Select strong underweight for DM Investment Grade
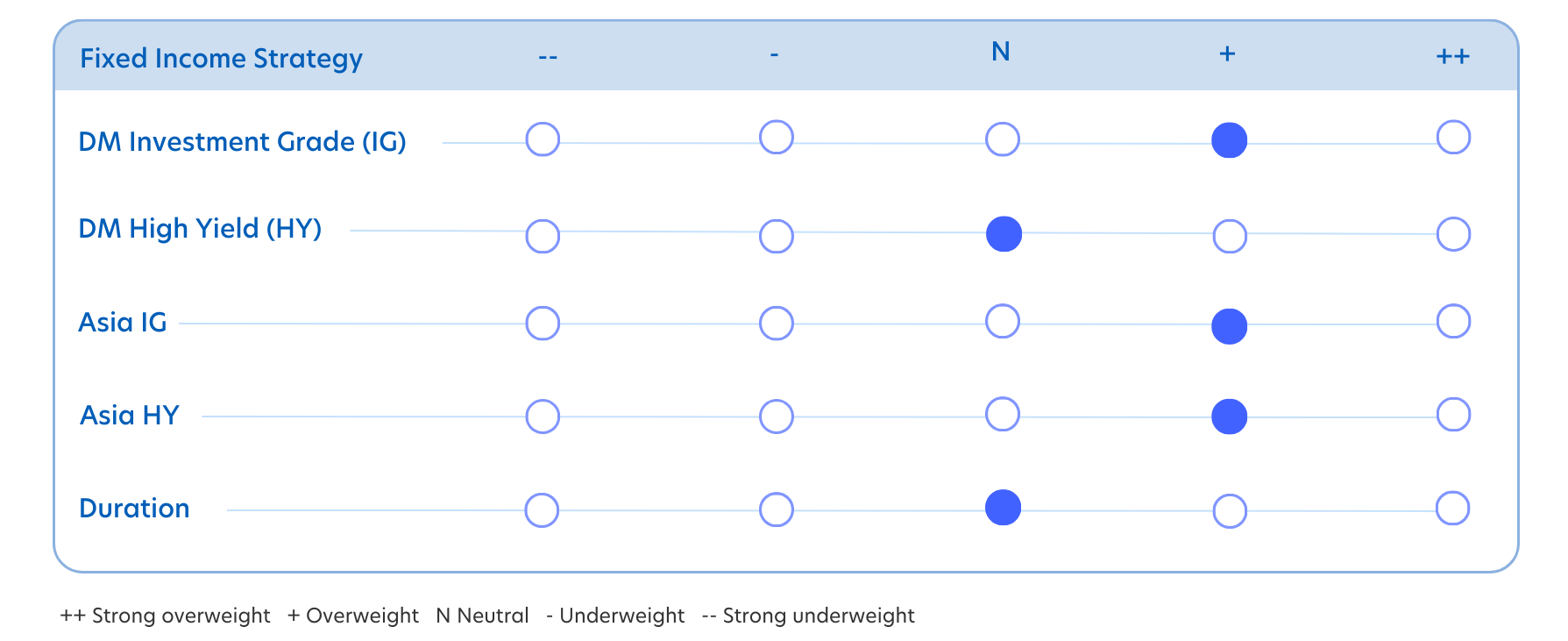 [543, 139]
